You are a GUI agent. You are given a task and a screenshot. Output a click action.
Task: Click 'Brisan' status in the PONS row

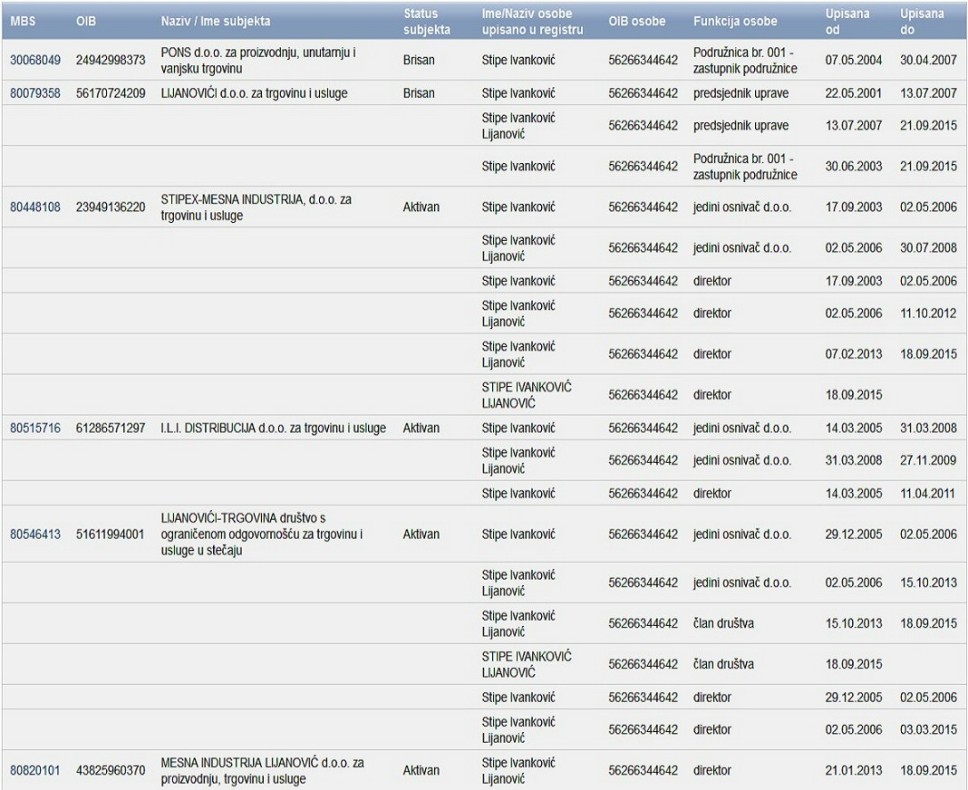(x=419, y=60)
